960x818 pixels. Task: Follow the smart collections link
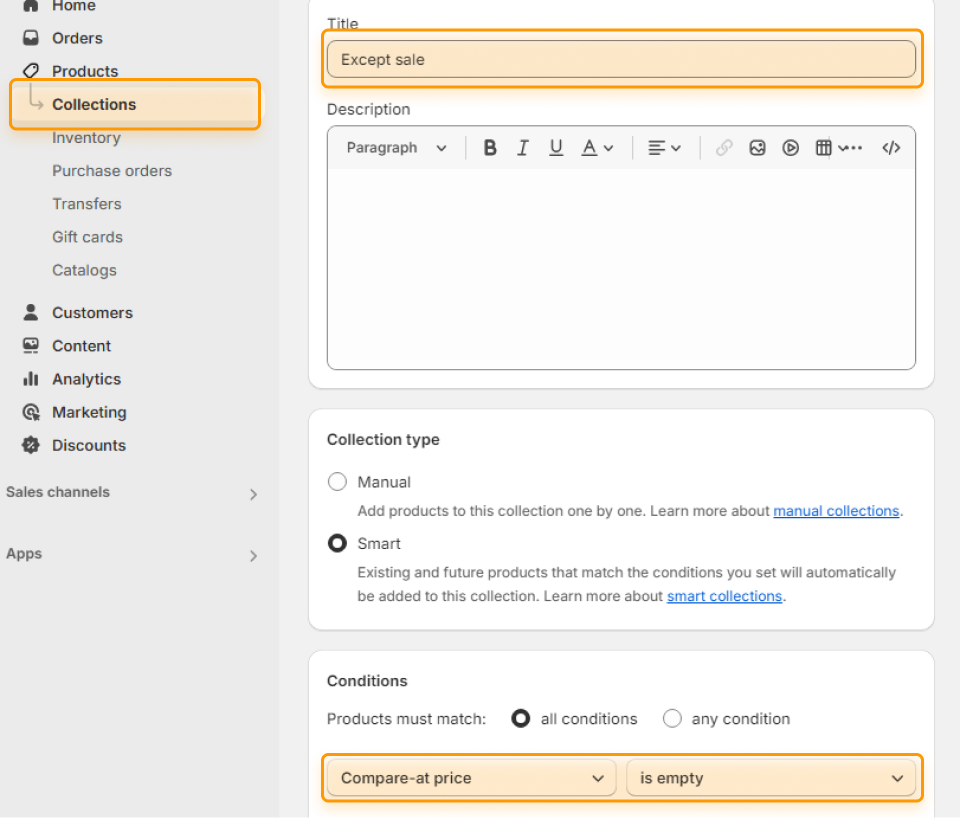click(724, 596)
